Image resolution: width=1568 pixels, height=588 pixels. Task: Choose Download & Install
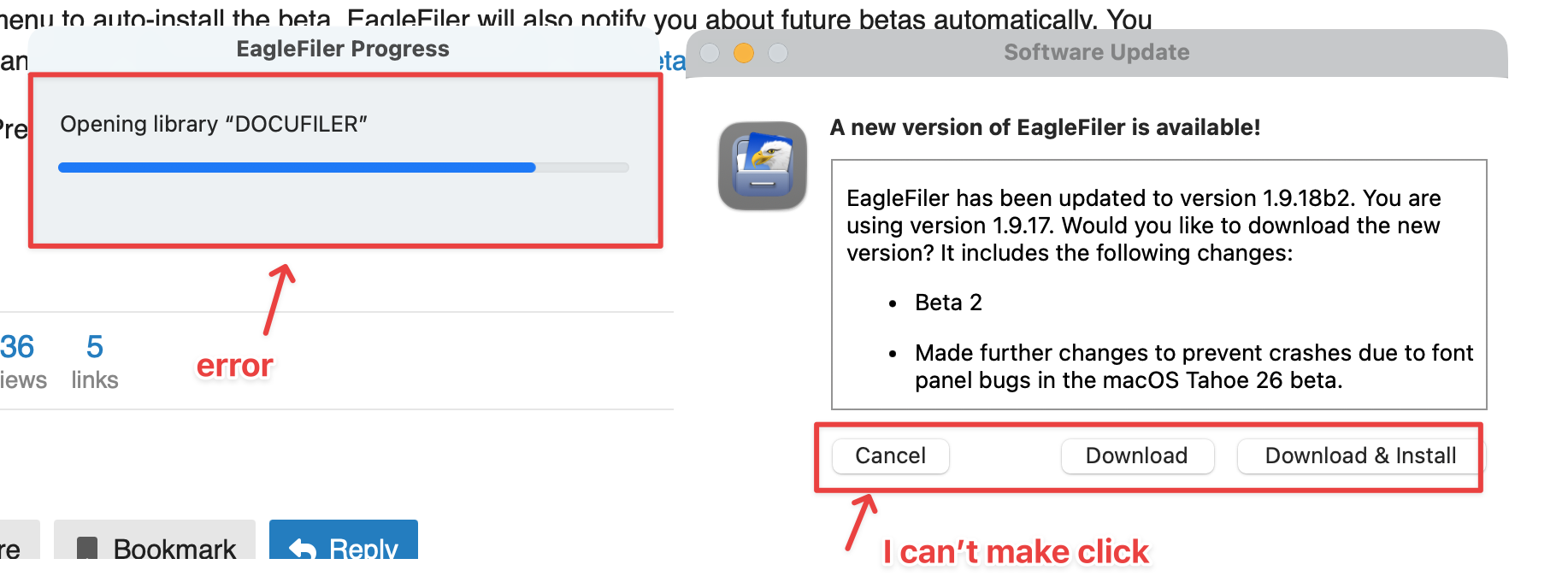1359,456
